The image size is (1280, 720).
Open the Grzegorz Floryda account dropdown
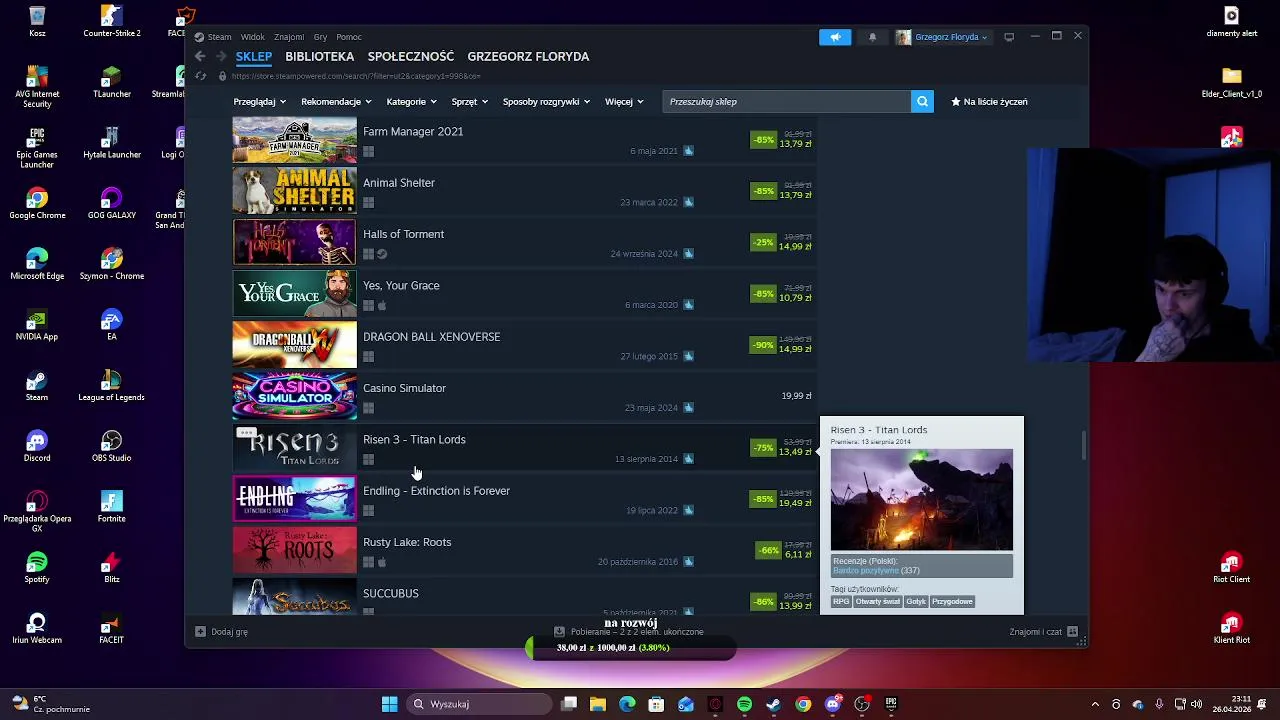click(950, 37)
